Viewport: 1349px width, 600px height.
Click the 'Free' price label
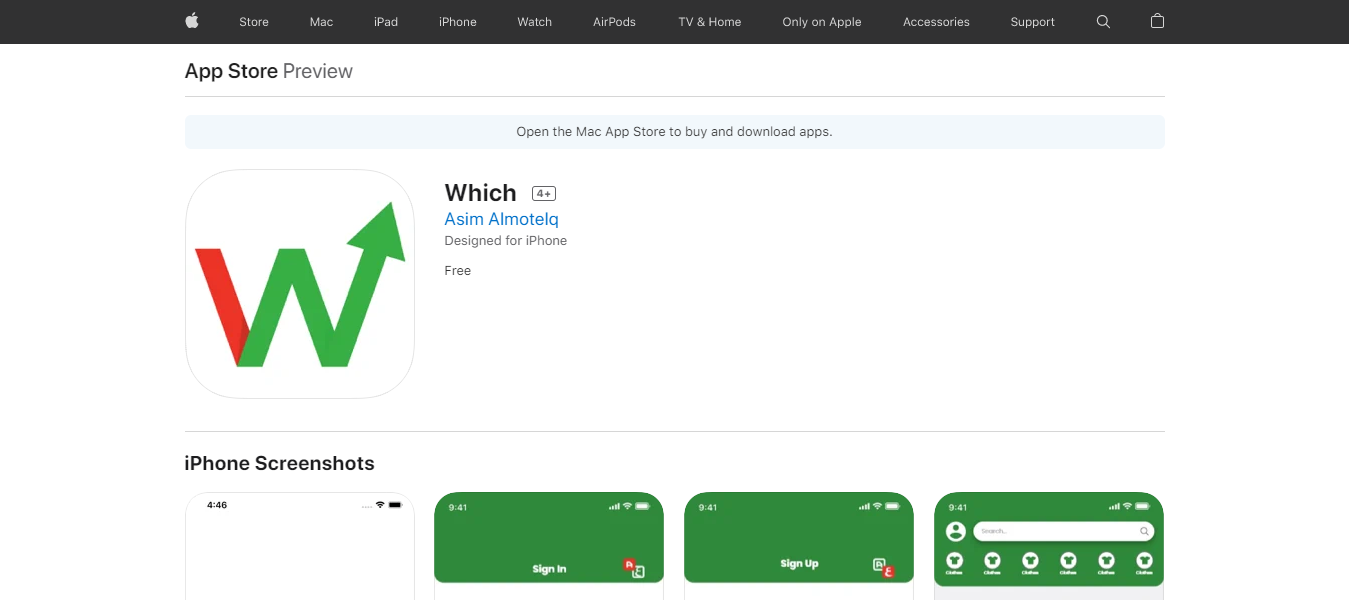(x=458, y=271)
